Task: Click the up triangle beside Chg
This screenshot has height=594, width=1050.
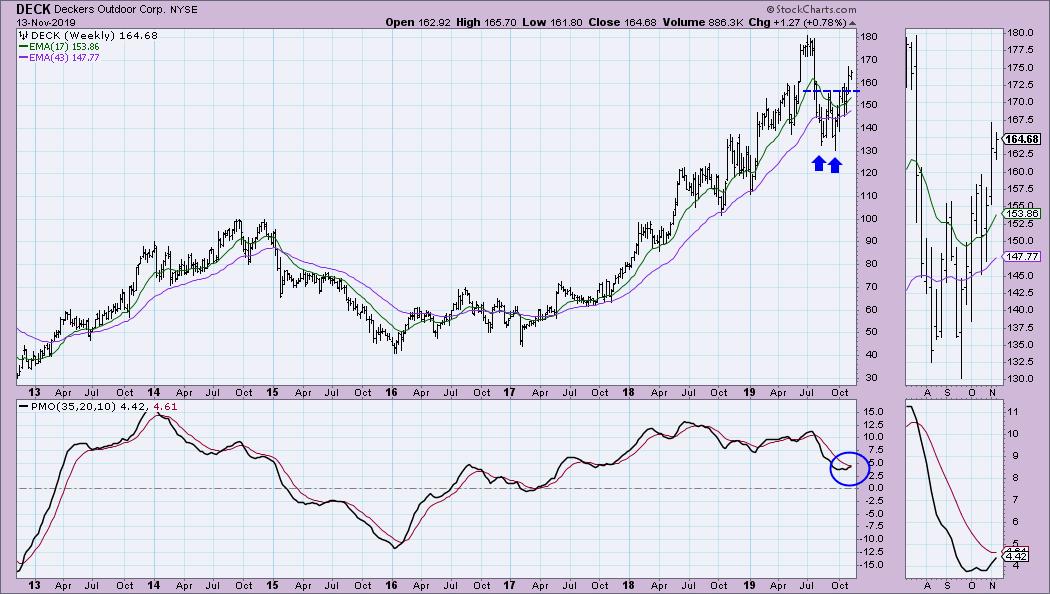Action: click(852, 23)
